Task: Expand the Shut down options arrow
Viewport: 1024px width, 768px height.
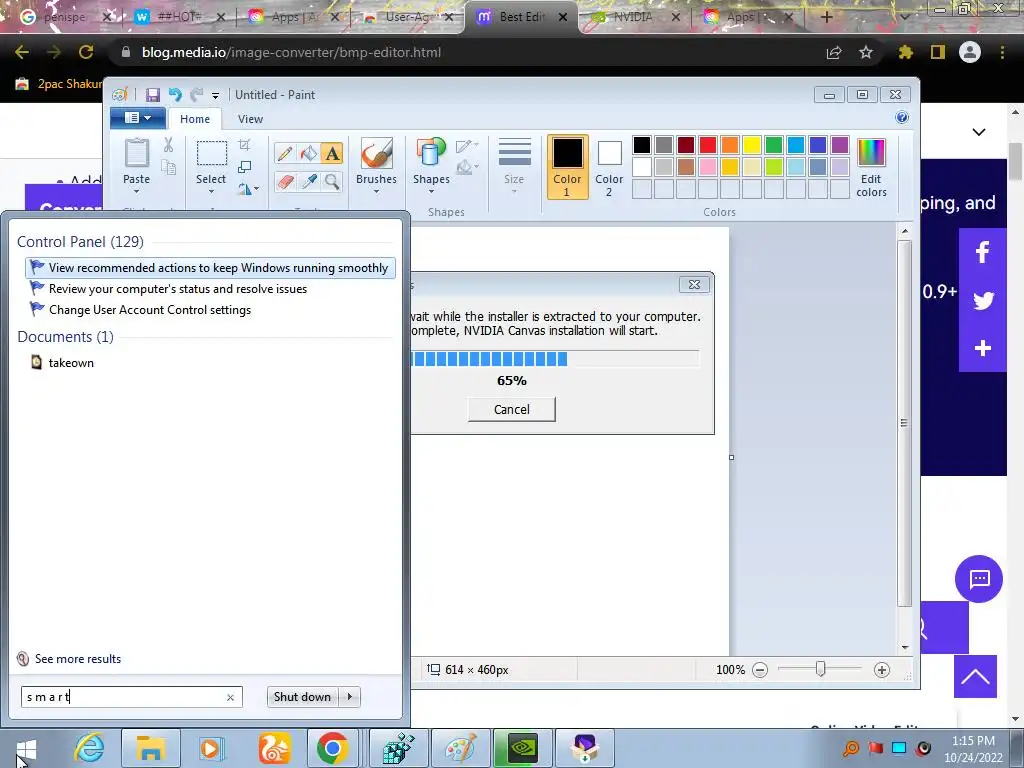Action: point(350,697)
